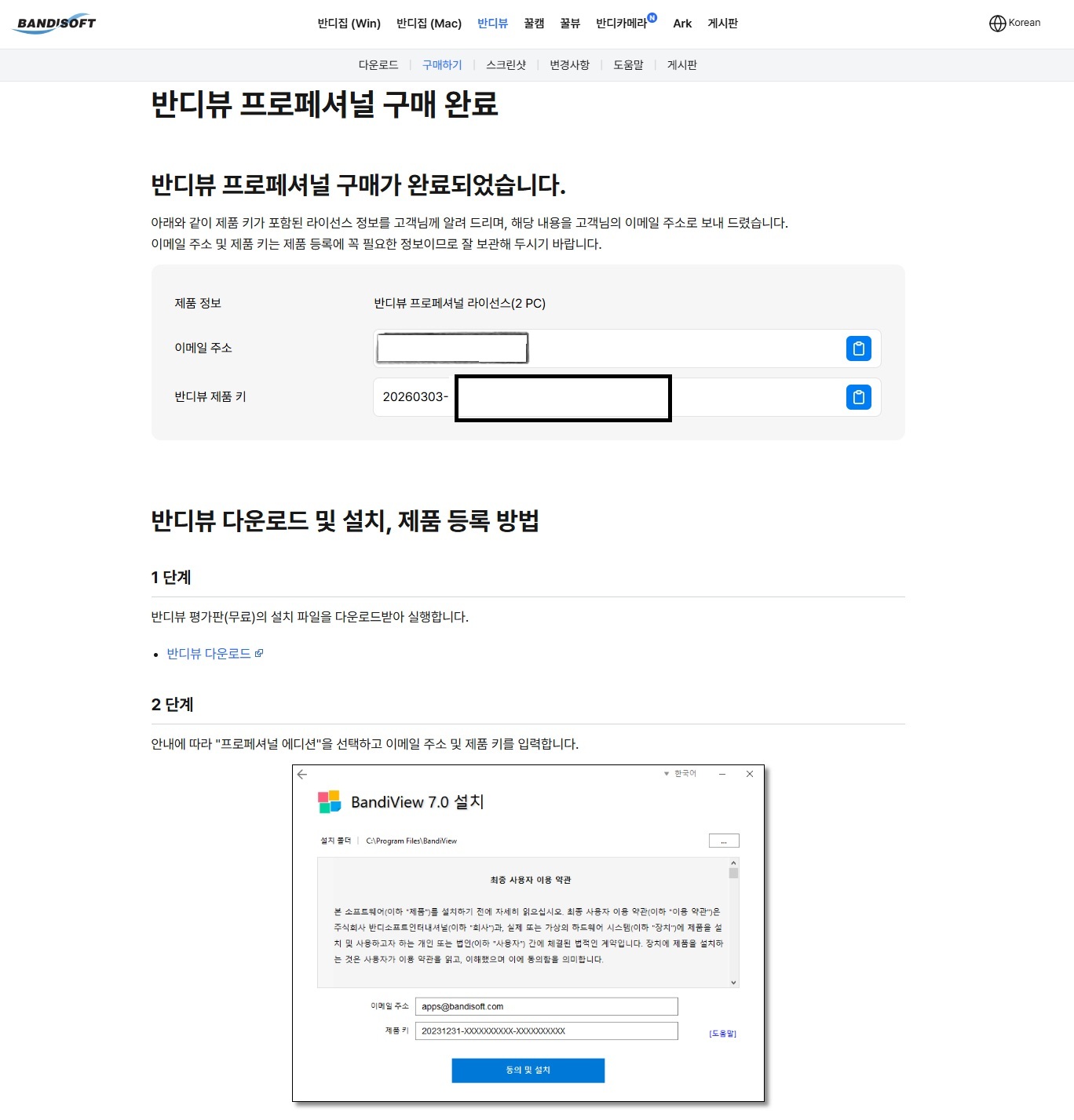The image size is (1074, 1120).
Task: Click the 1 단계 heading
Action: pyautogui.click(x=171, y=577)
